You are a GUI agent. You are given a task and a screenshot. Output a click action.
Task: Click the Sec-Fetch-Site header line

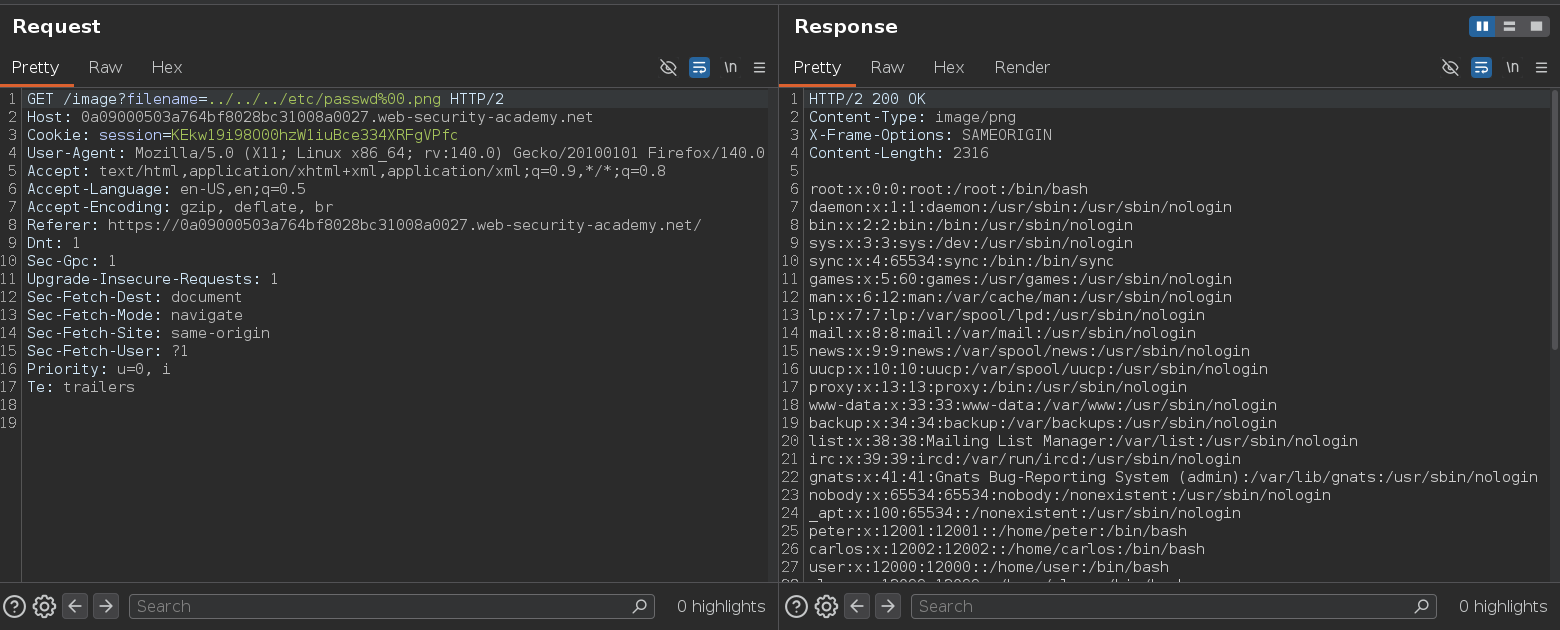click(148, 333)
